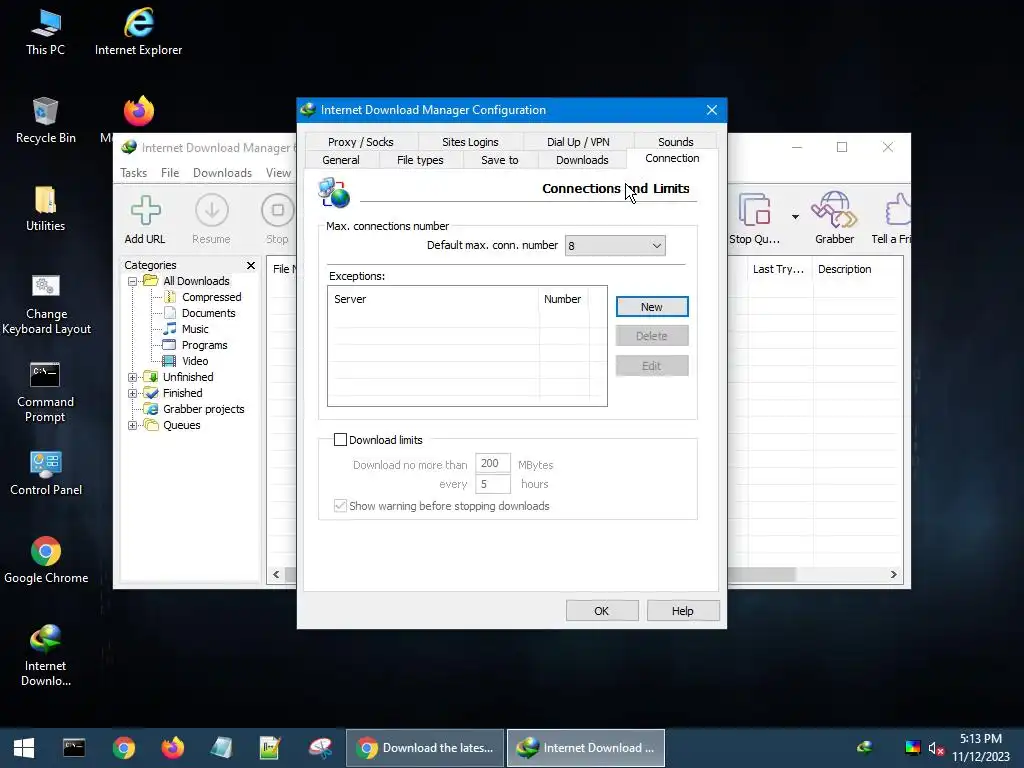This screenshot has height=768, width=1024.
Task: Collapse the All Downloads tree node
Action: 133,281
